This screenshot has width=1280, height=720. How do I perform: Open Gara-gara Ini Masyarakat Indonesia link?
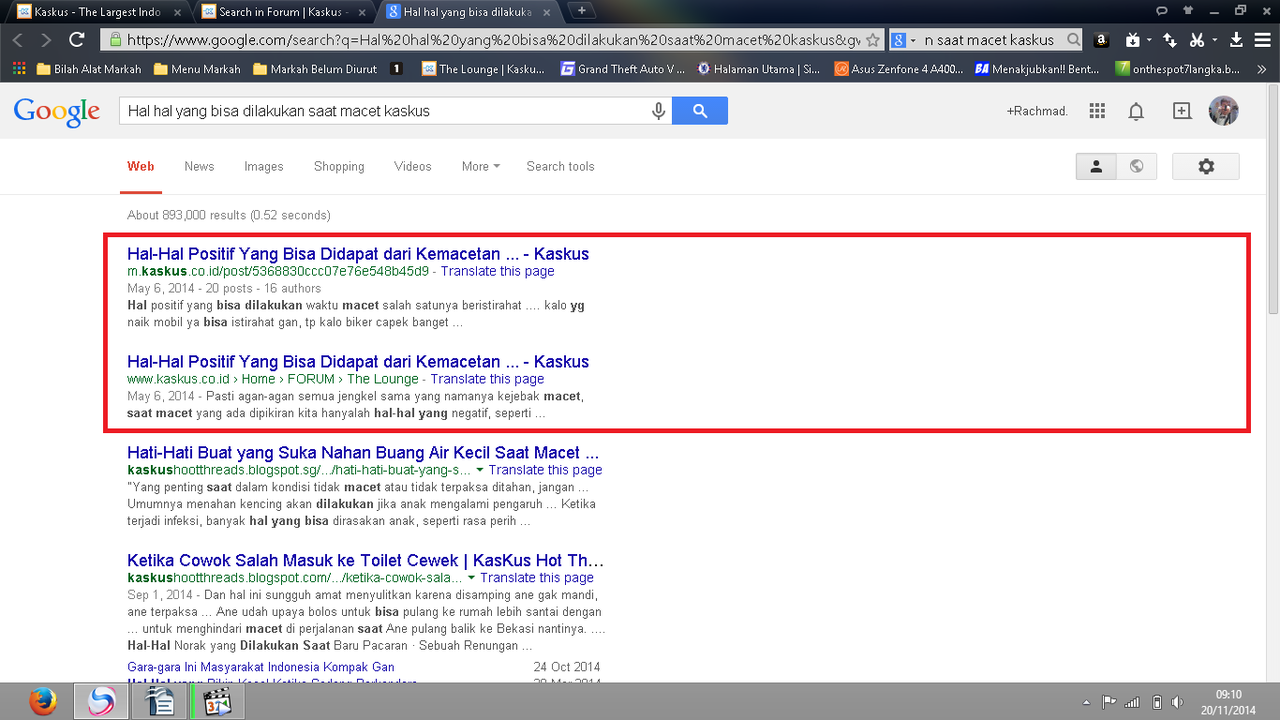pos(261,667)
